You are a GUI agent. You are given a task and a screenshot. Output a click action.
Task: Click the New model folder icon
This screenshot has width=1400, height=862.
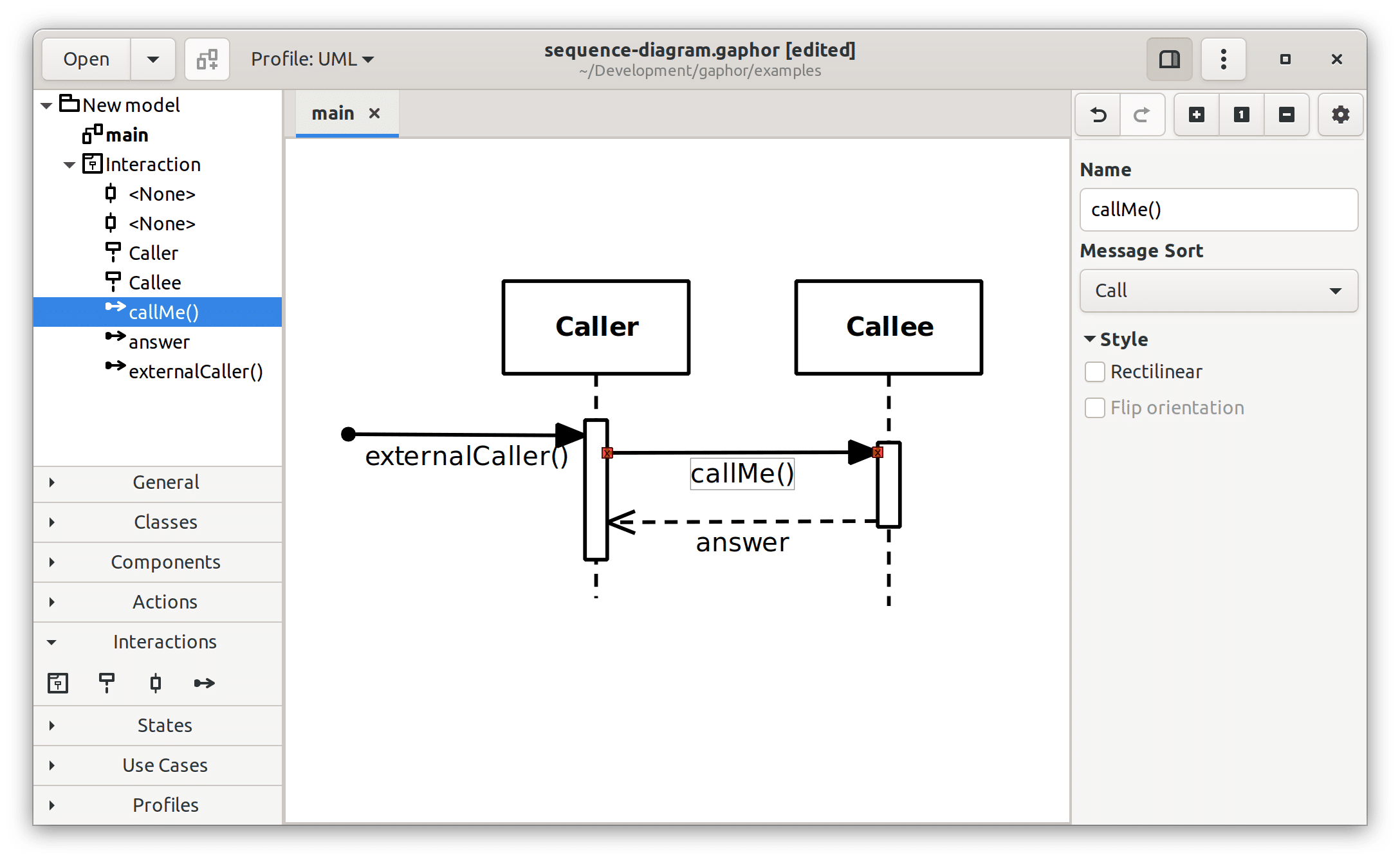[x=69, y=104]
